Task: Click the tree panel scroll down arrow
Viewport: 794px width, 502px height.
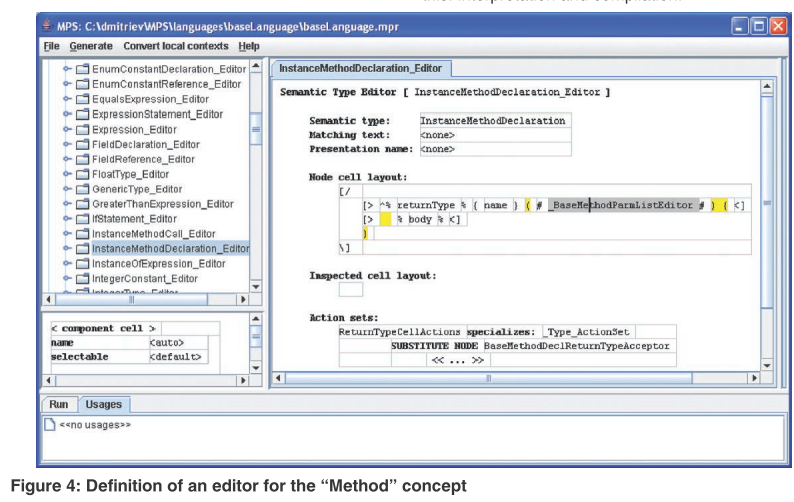Action: (256, 286)
